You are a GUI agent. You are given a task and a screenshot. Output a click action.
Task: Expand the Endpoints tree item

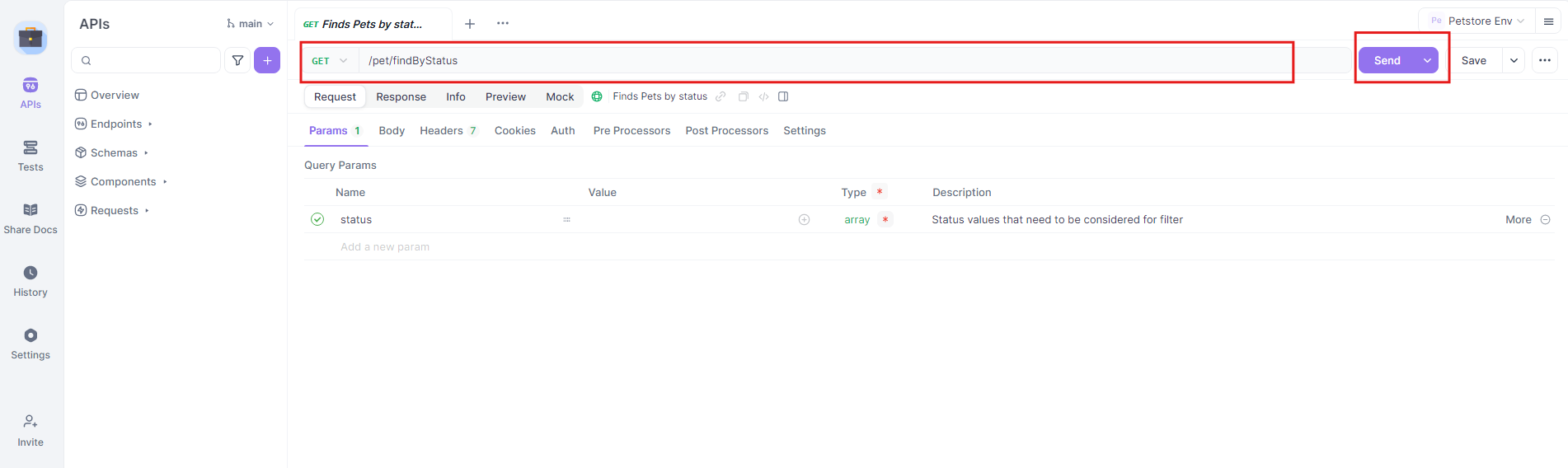pyautogui.click(x=114, y=124)
